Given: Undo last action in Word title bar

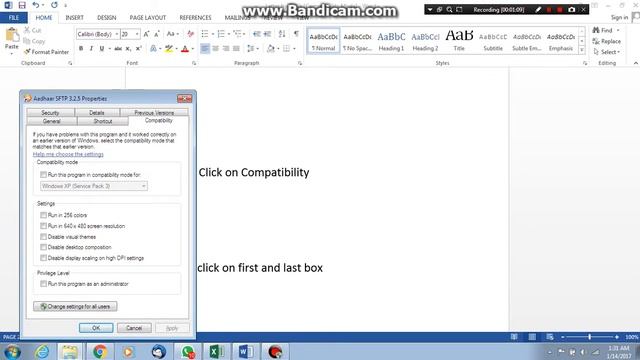Looking at the screenshot, I should pyautogui.click(x=36, y=5).
